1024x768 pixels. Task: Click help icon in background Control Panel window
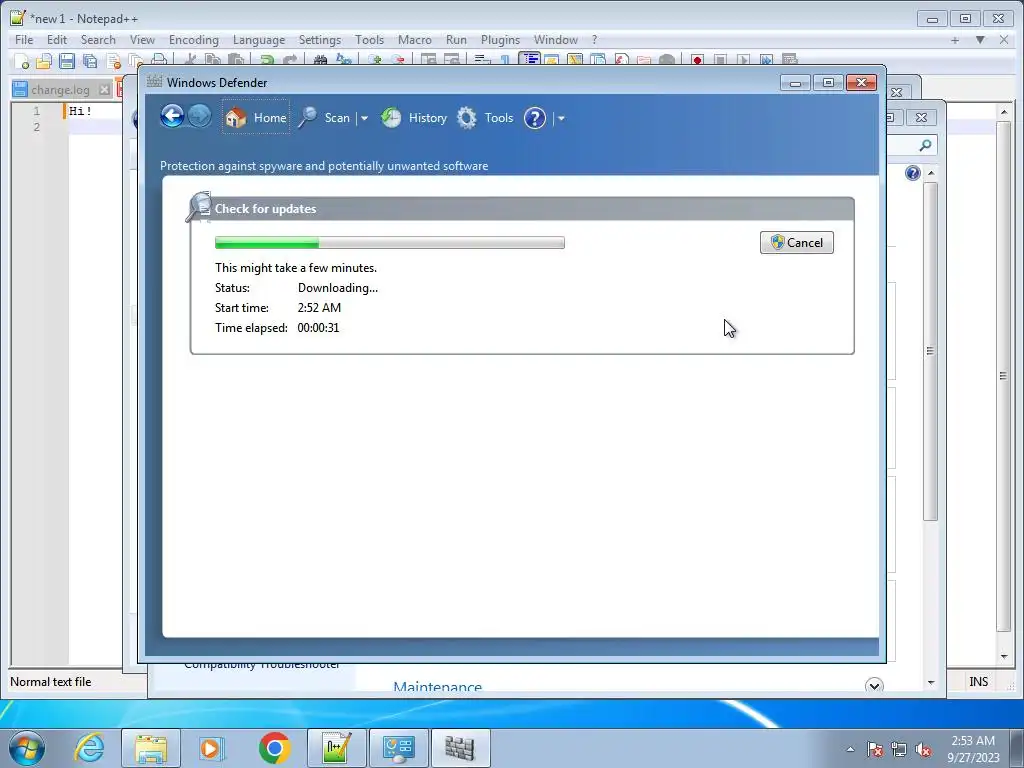pyautogui.click(x=912, y=173)
